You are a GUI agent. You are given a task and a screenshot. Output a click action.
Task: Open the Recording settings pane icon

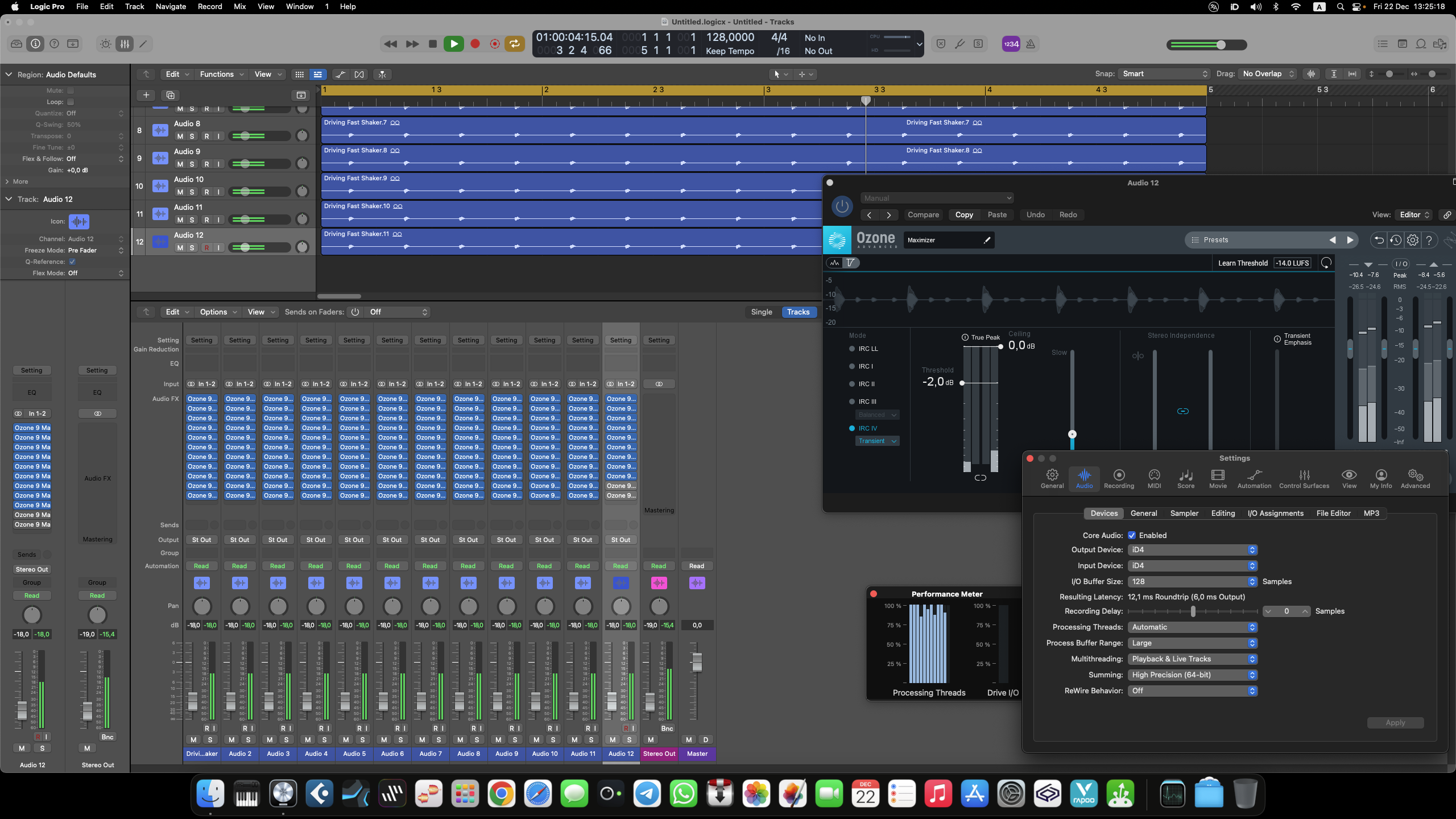tap(1119, 478)
